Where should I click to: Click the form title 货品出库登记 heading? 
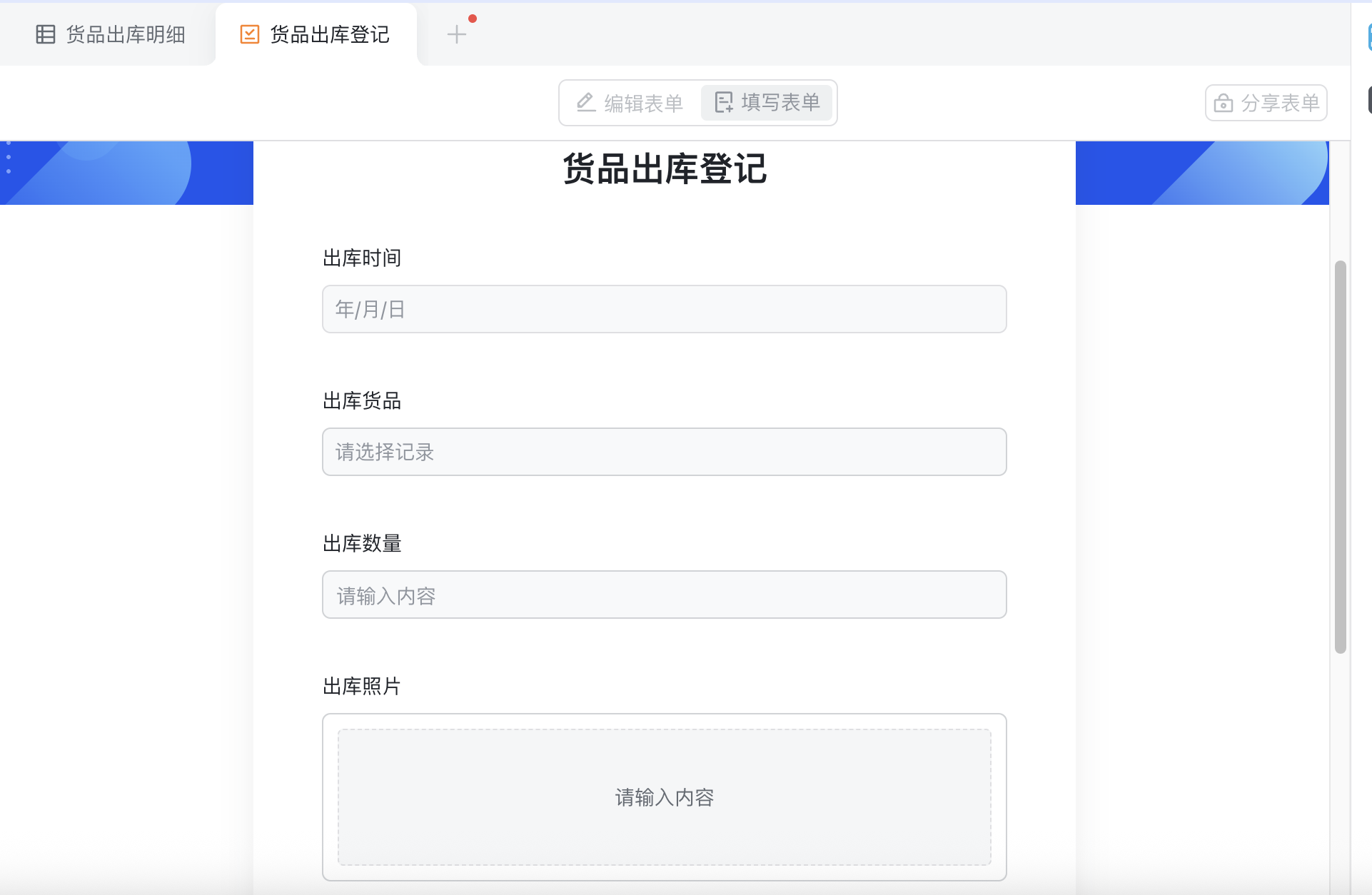[x=664, y=170]
